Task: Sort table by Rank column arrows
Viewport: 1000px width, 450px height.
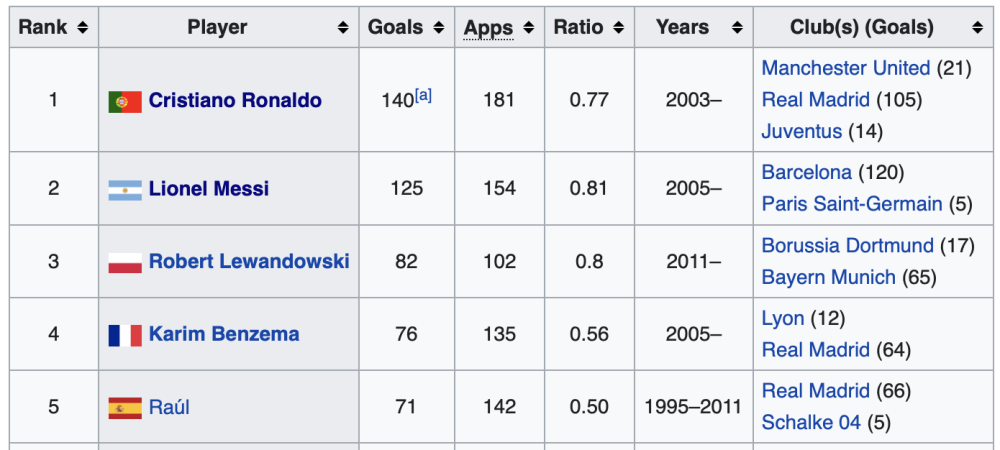Action: click(x=82, y=27)
